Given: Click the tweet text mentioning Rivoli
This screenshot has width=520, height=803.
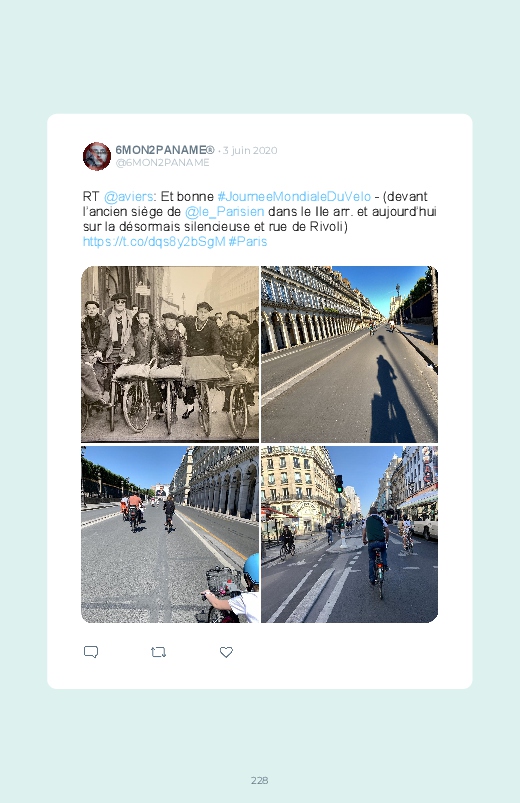Looking at the screenshot, I should coord(259,219).
